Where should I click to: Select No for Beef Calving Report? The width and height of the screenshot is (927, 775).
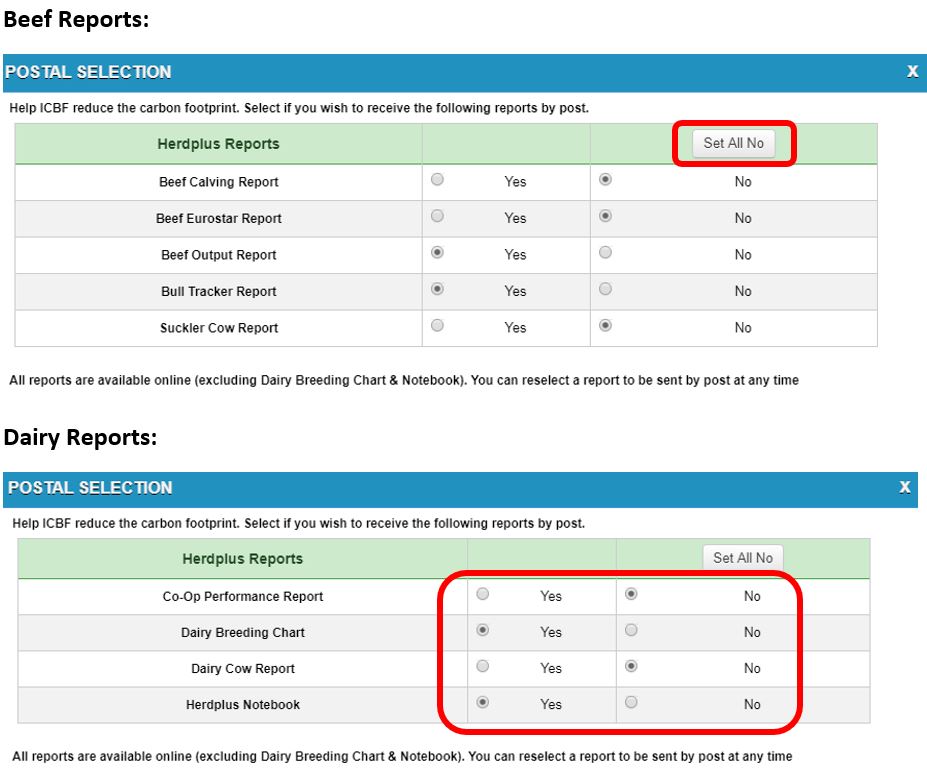[x=605, y=179]
